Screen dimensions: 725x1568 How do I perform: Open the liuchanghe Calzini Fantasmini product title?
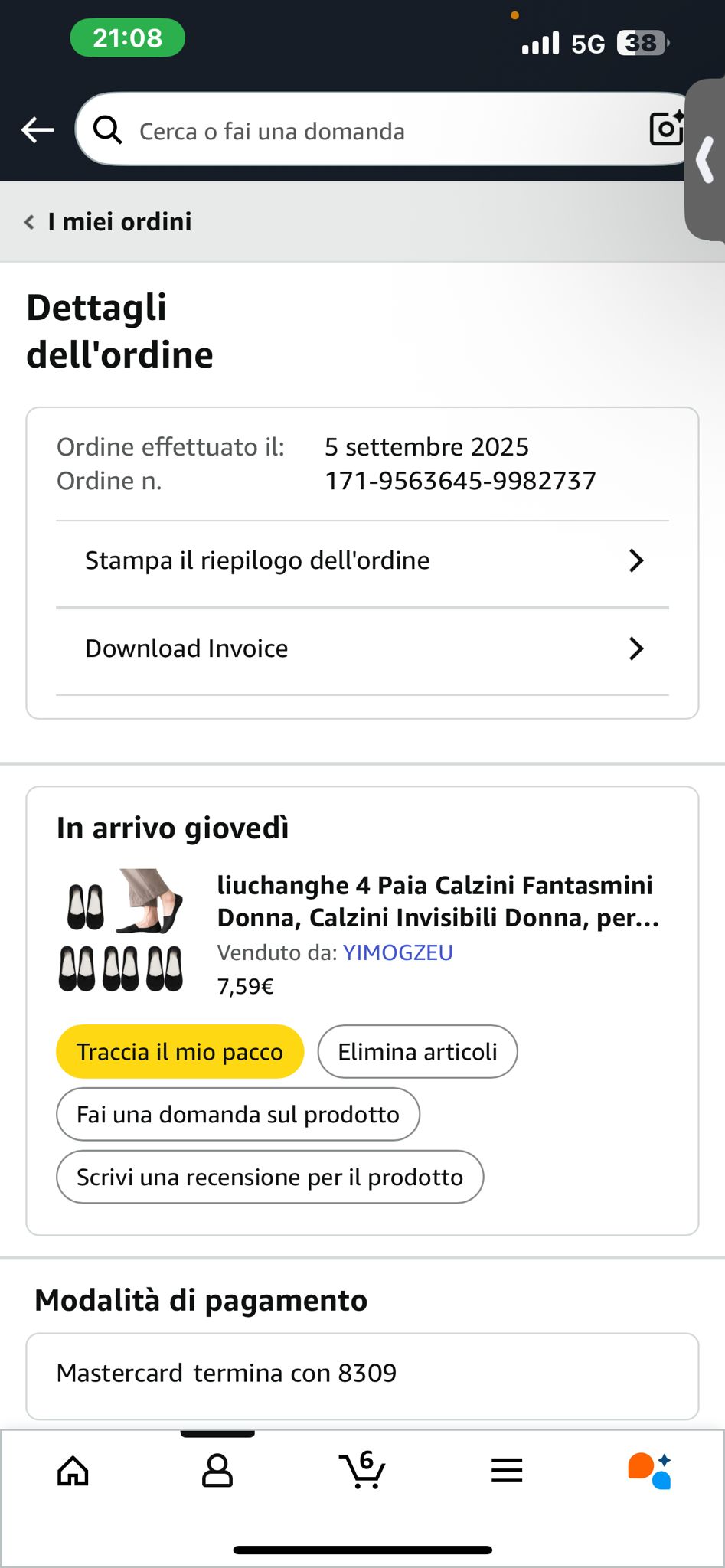pos(438,901)
